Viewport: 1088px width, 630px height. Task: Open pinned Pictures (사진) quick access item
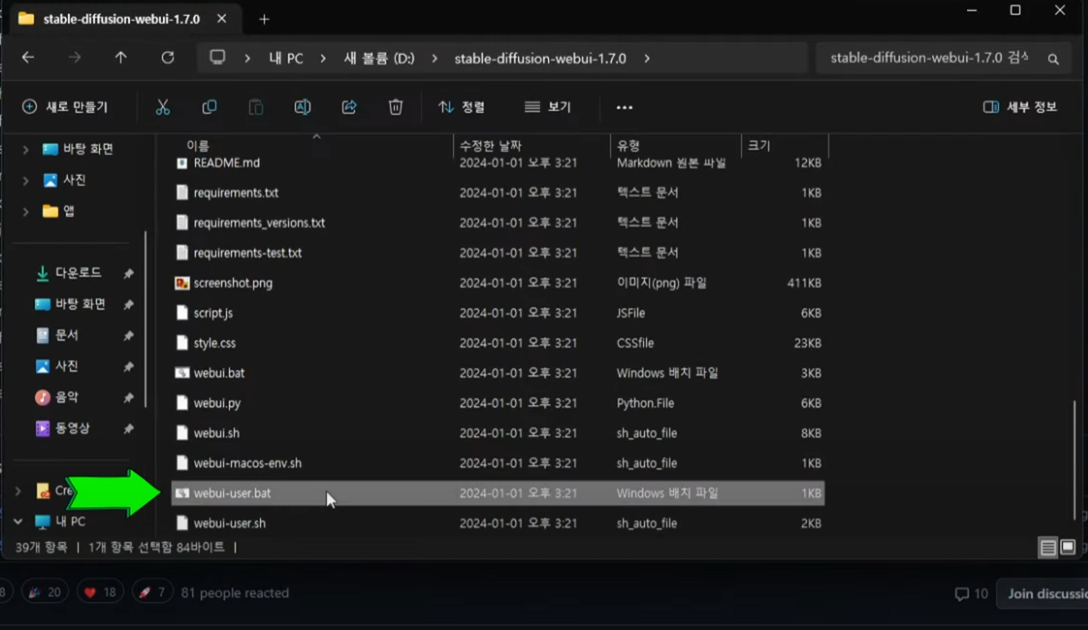(x=57, y=366)
